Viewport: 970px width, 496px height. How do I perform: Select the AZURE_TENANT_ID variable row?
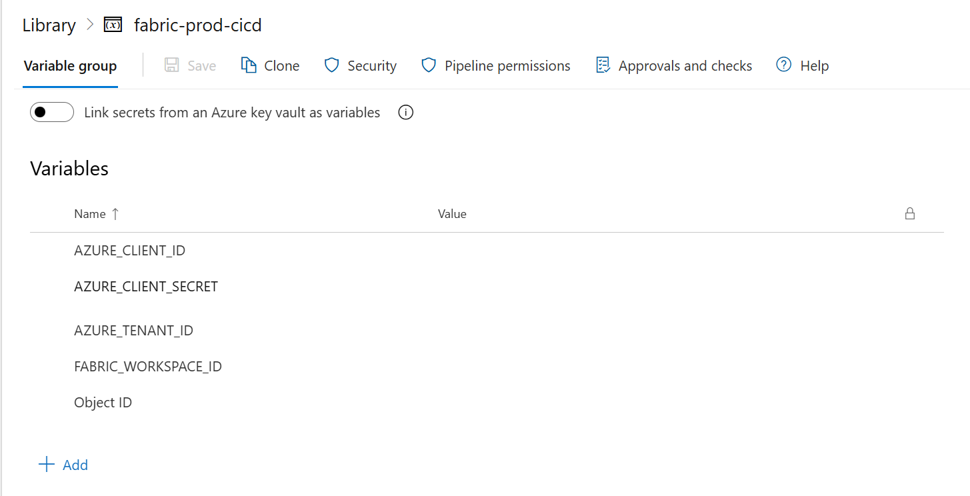tap(487, 331)
